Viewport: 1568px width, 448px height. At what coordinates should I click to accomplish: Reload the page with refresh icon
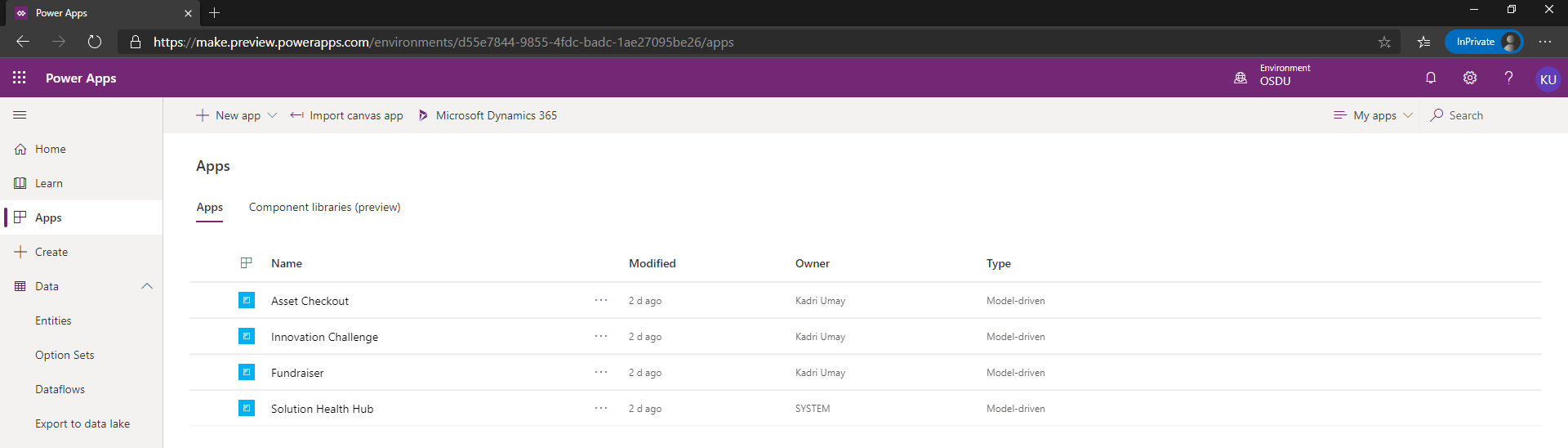(x=95, y=42)
